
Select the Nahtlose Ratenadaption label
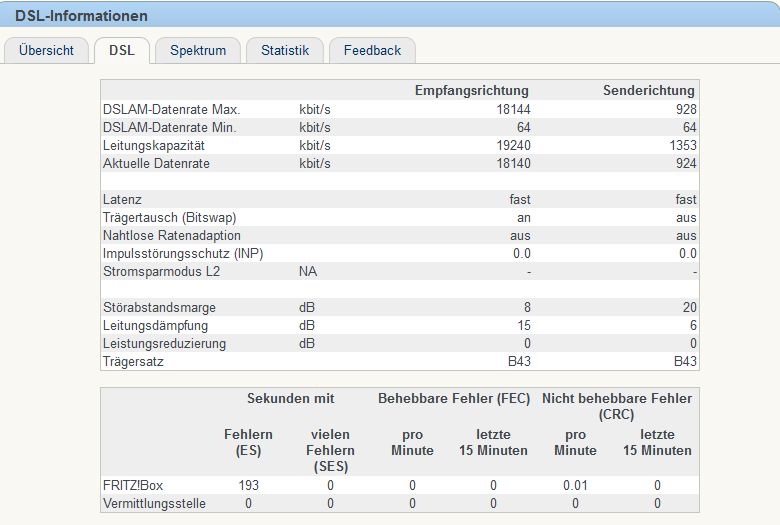(x=172, y=235)
